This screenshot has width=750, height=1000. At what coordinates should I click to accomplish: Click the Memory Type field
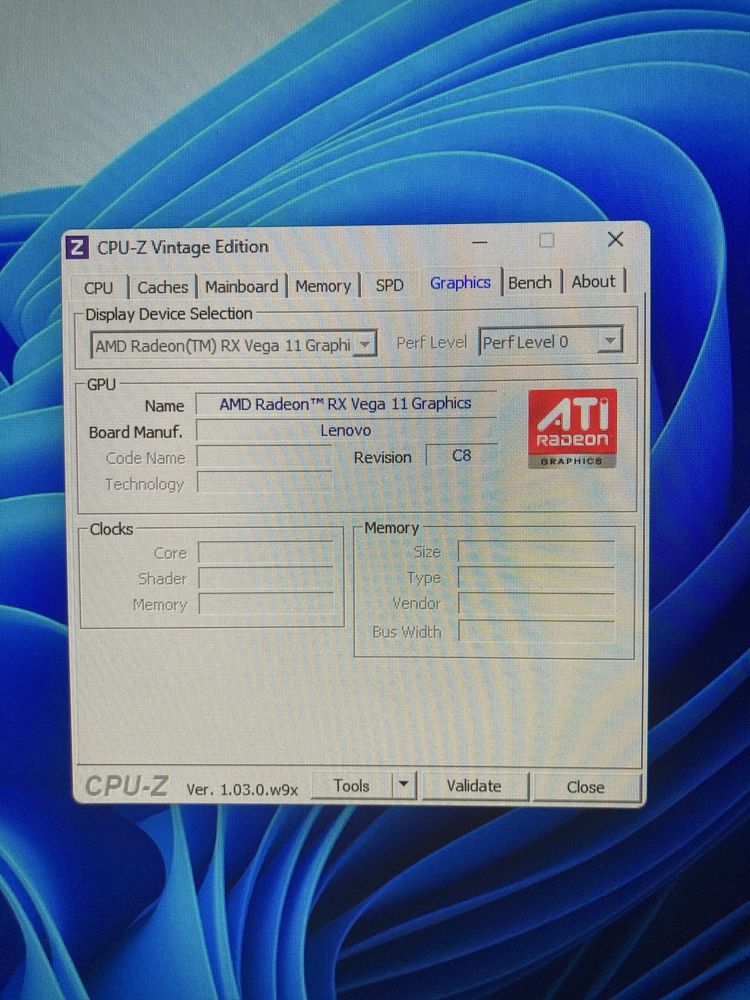click(x=536, y=578)
